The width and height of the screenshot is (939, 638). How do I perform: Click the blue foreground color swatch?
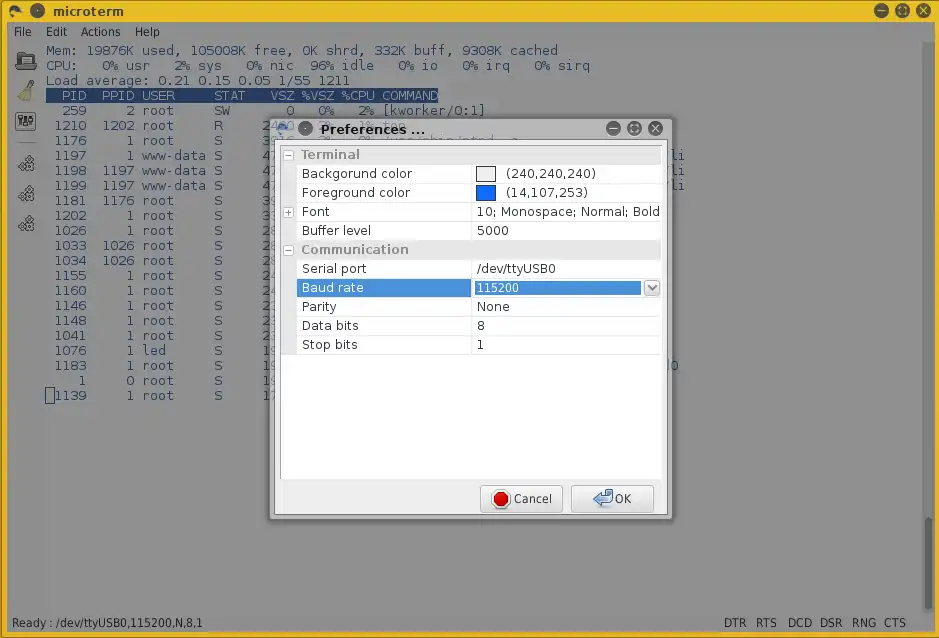(x=486, y=193)
